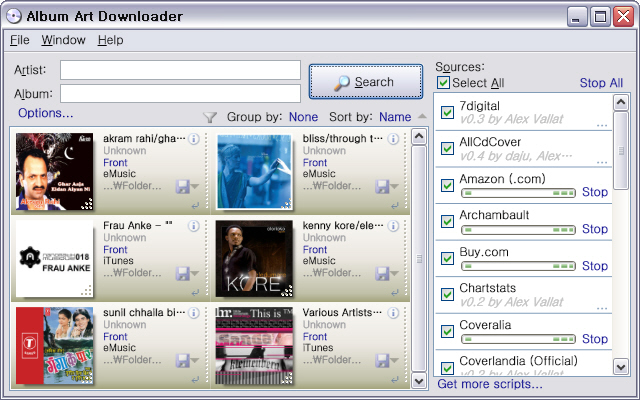Screen dimensions: 640x400
Task: Expand save options arrow for Frau Anke
Action: point(195,274)
